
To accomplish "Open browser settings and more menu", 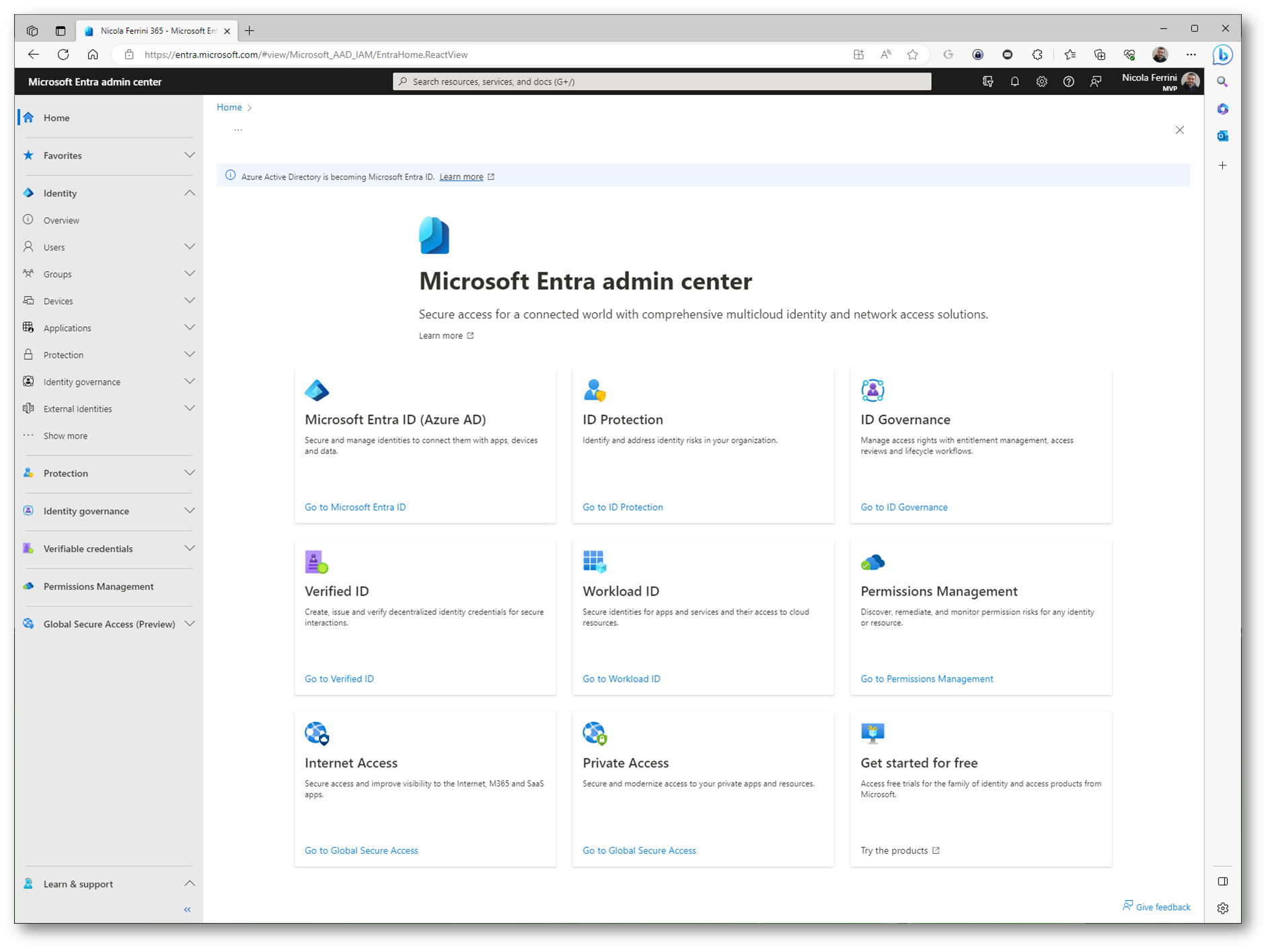I will point(1191,54).
